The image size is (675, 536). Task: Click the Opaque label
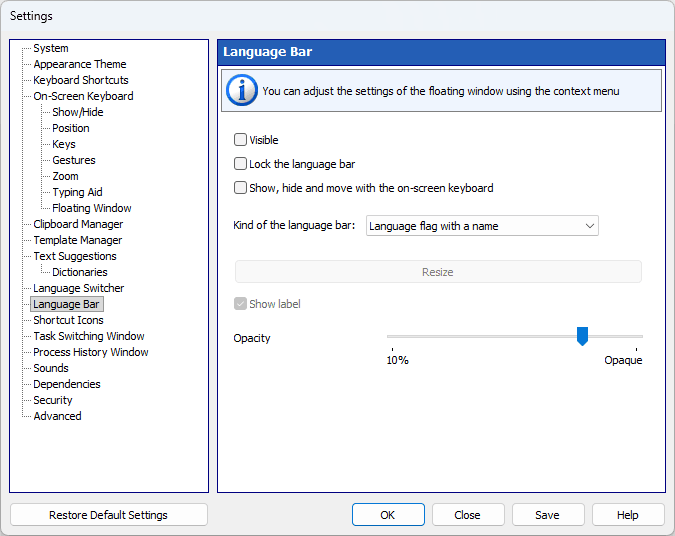point(623,360)
